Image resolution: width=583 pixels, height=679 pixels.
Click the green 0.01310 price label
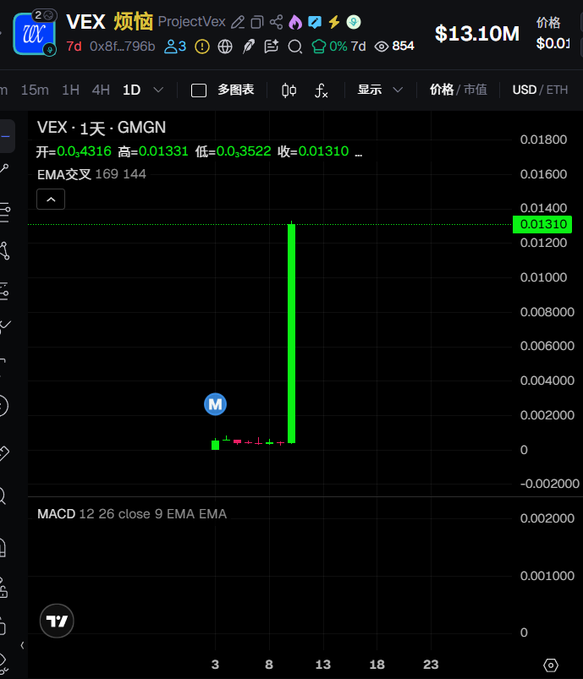point(542,224)
